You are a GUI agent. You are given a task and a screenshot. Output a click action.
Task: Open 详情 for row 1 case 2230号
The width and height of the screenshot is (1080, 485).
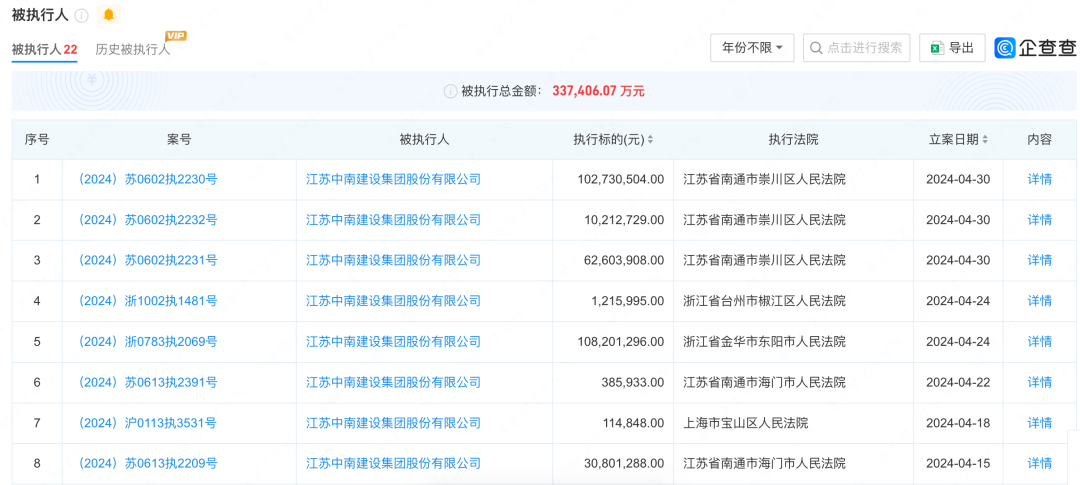click(x=1039, y=180)
